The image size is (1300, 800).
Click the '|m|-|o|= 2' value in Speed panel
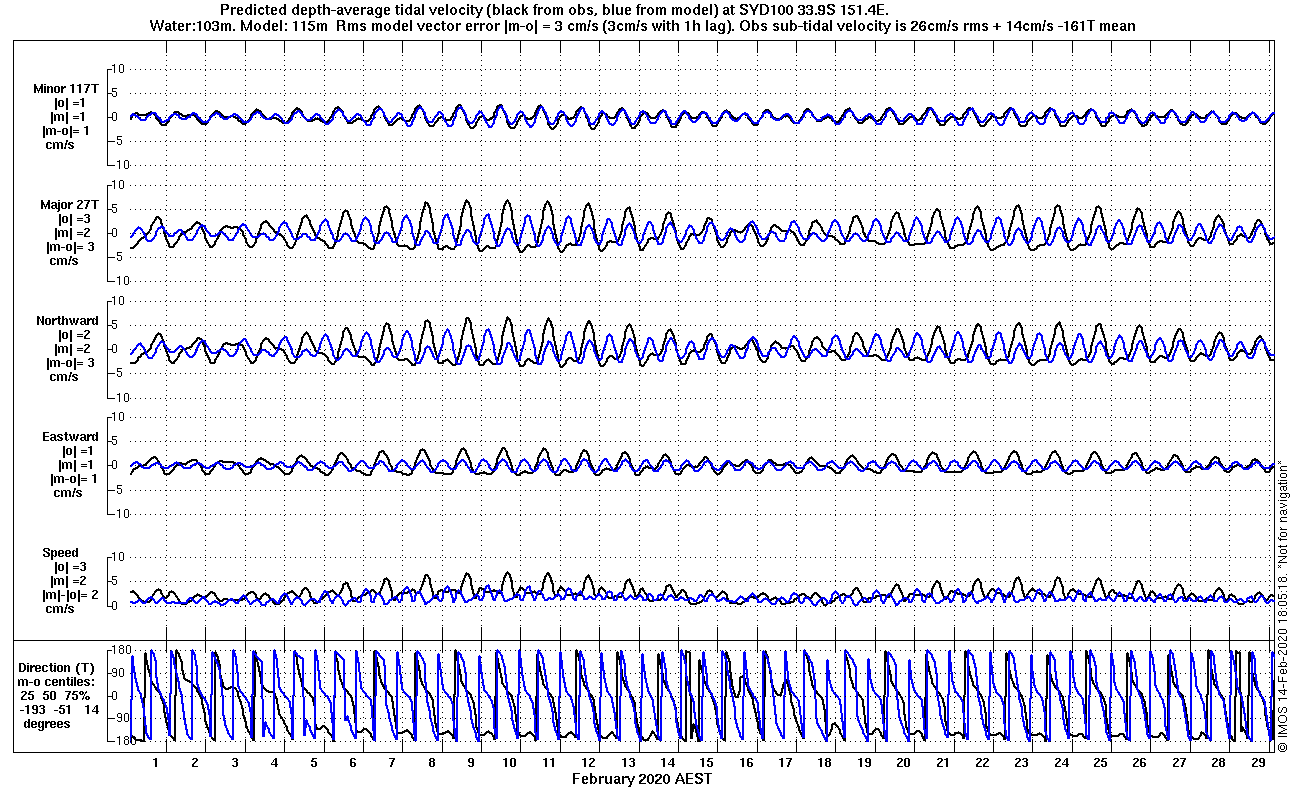(x=68, y=595)
